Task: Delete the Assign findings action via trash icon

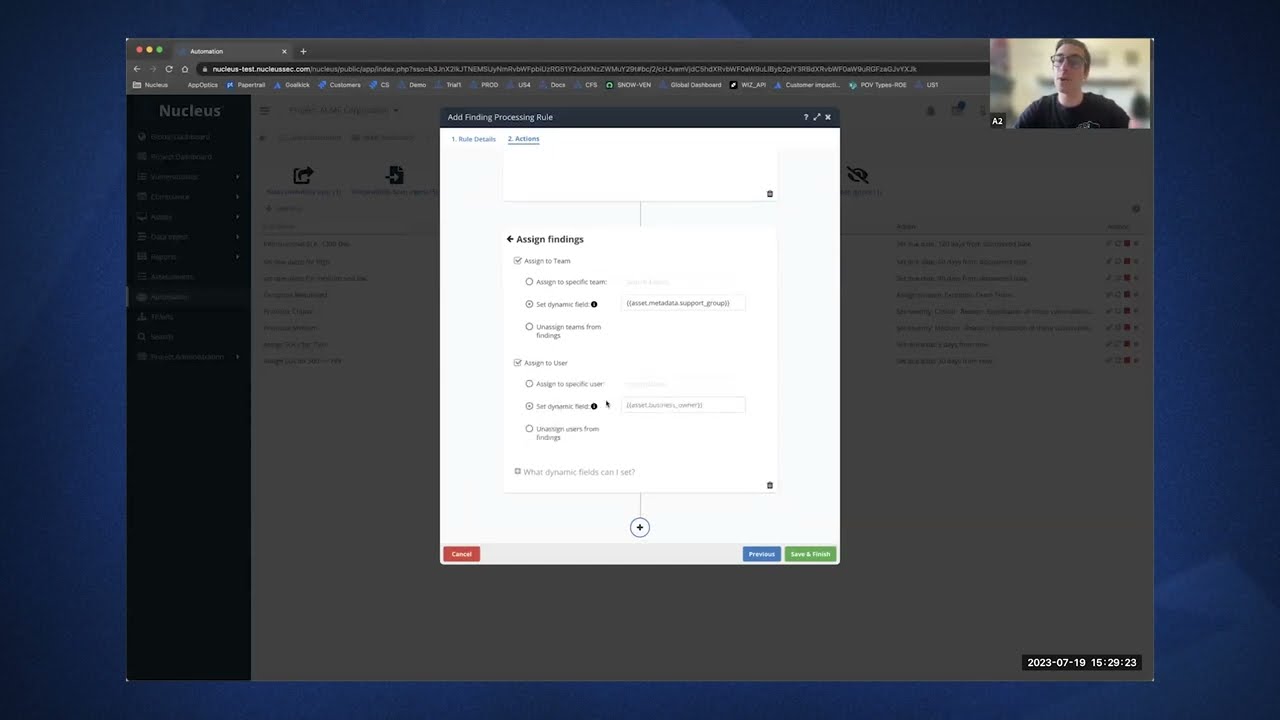Action: click(770, 485)
